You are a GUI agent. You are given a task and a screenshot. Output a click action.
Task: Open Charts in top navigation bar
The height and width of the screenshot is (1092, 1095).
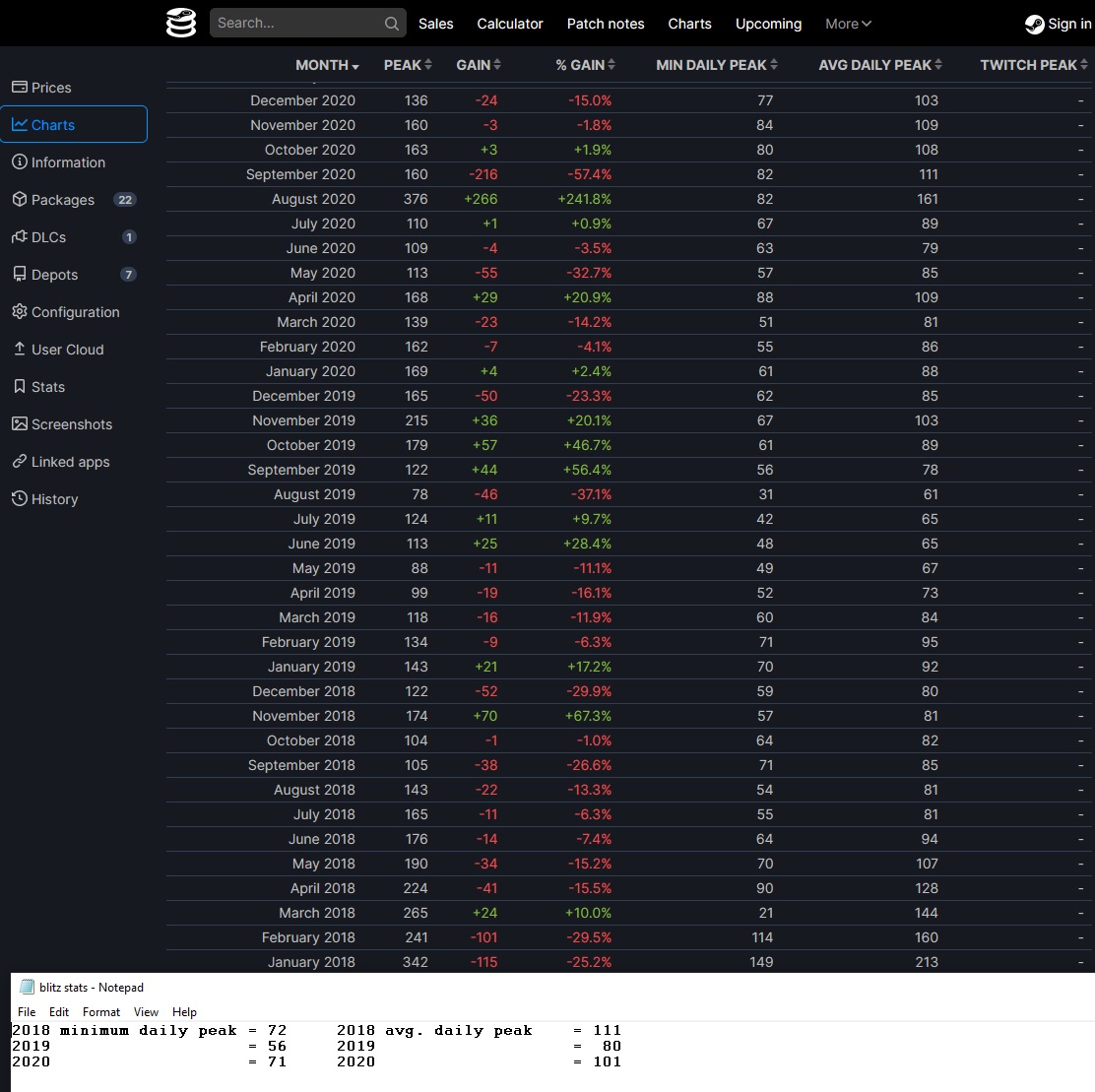(x=689, y=24)
